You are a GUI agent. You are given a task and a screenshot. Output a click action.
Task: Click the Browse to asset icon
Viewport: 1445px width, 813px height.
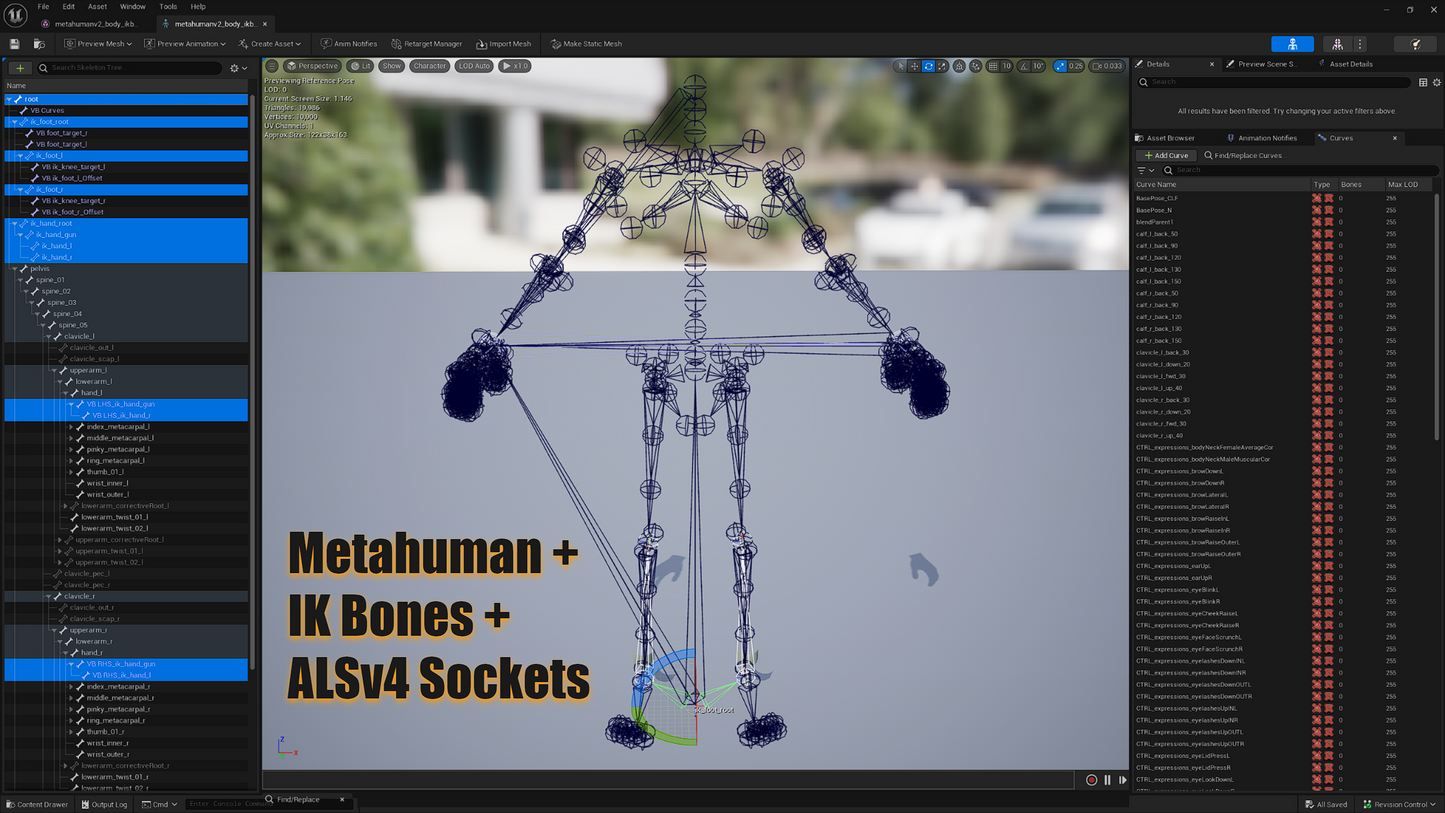(x=39, y=44)
